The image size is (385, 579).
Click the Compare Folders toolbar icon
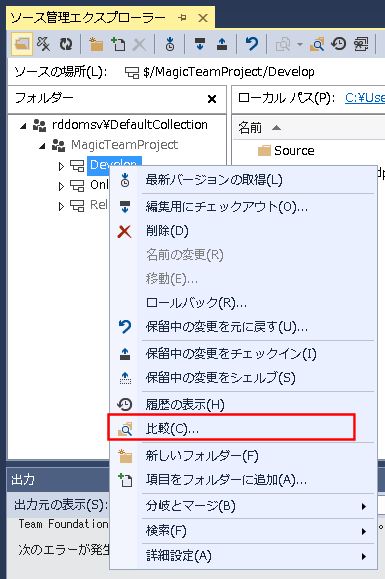[x=317, y=44]
